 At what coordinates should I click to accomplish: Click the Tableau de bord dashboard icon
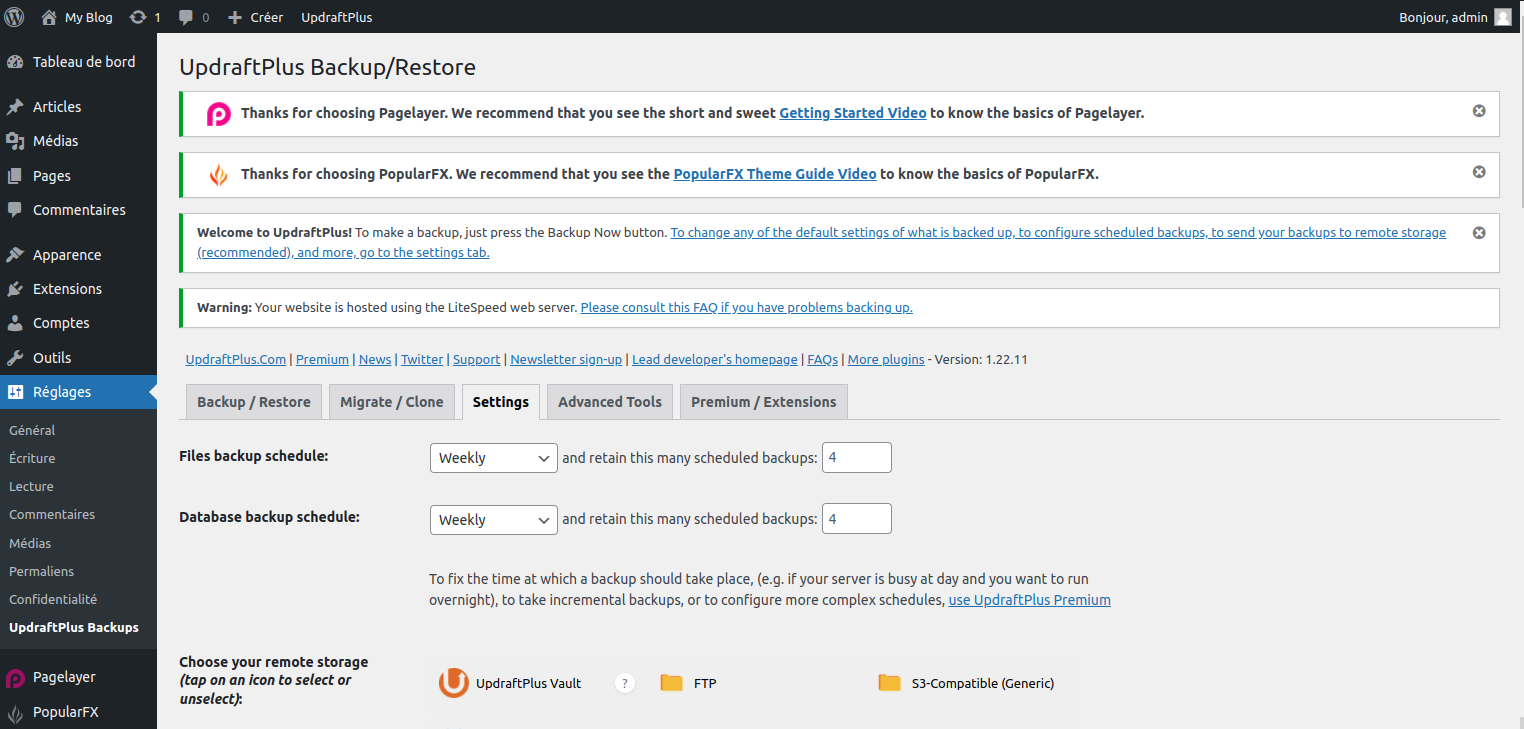click(x=15, y=61)
